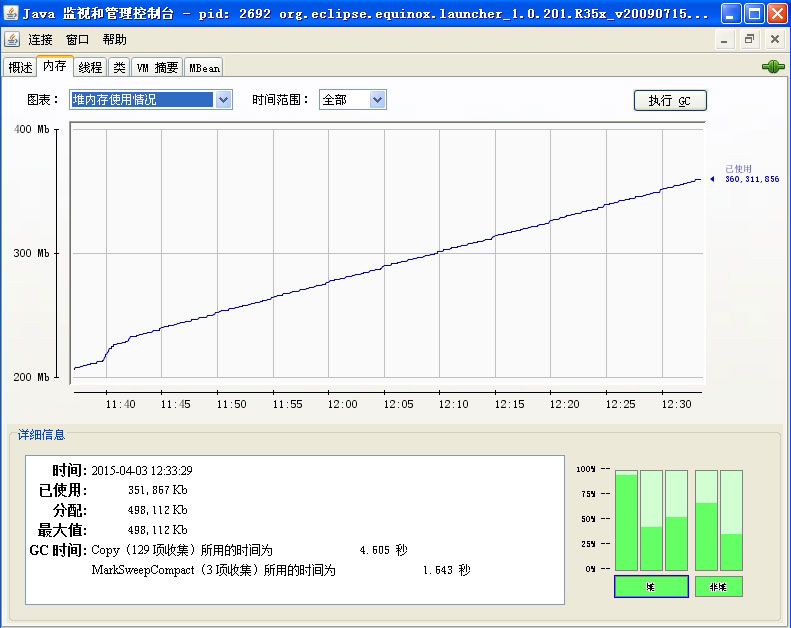Click the 执行 GC button
This screenshot has height=628, width=791.
(x=670, y=100)
